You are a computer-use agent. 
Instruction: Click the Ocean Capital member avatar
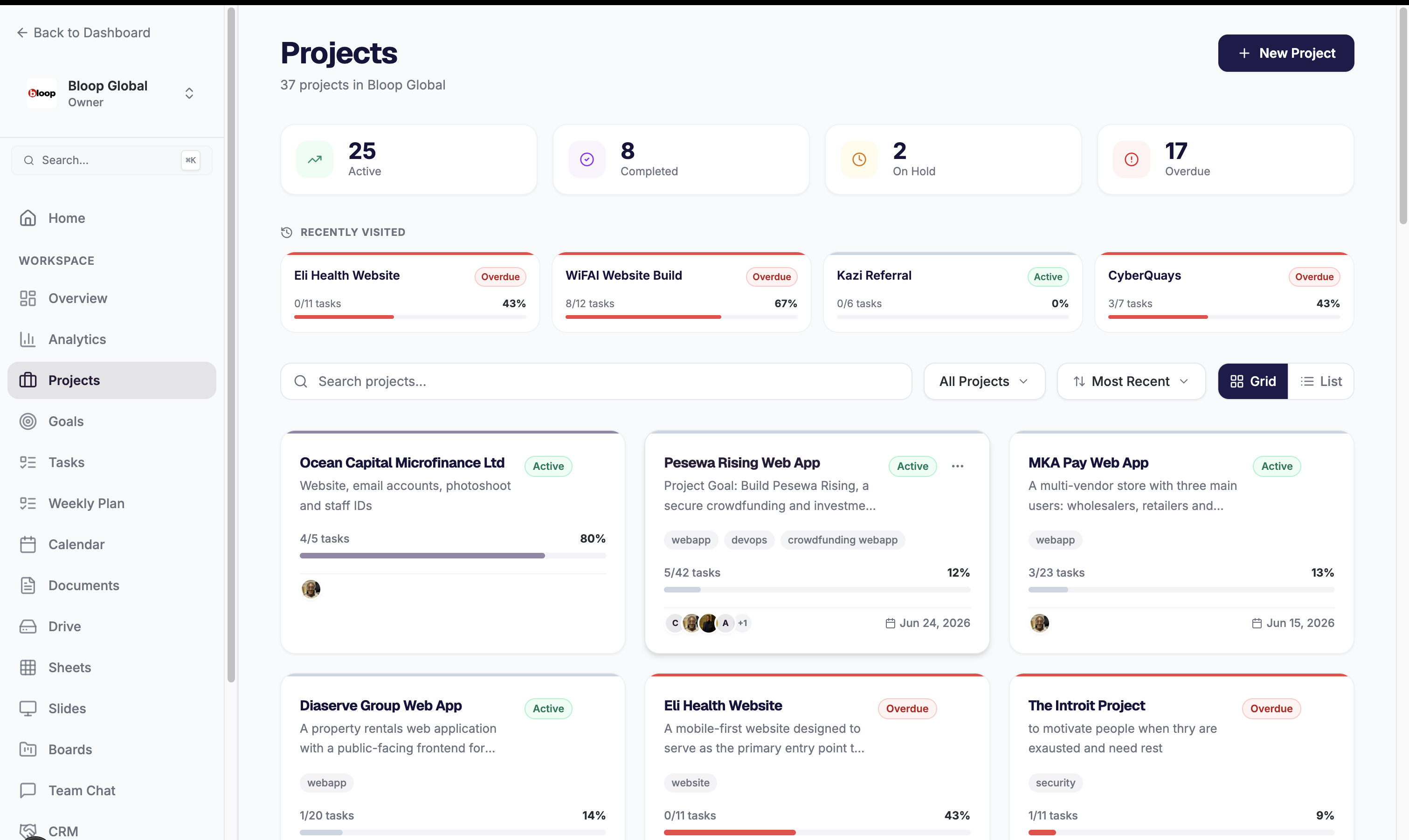[311, 589]
